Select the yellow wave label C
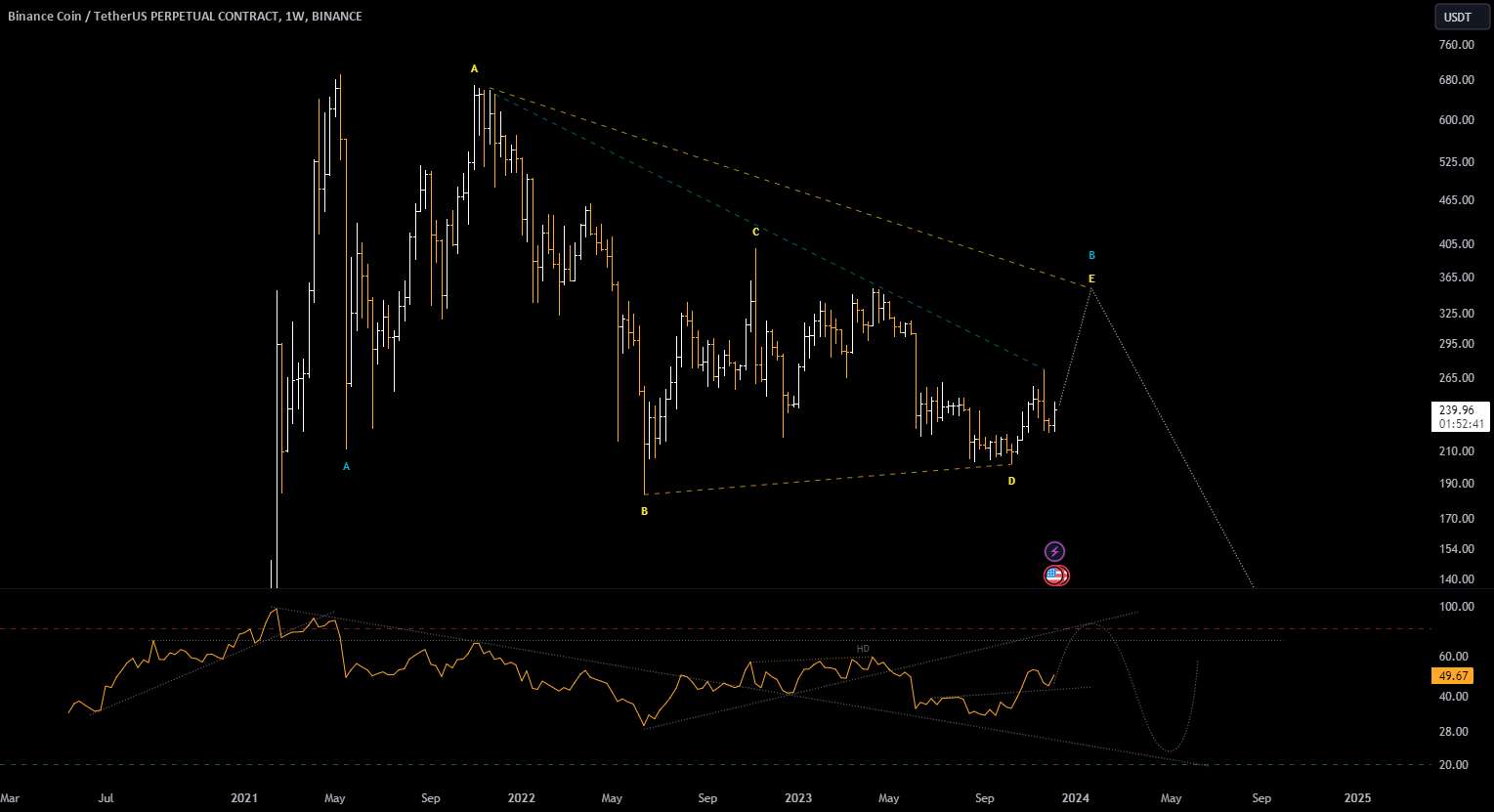The image size is (1494, 812). [755, 232]
